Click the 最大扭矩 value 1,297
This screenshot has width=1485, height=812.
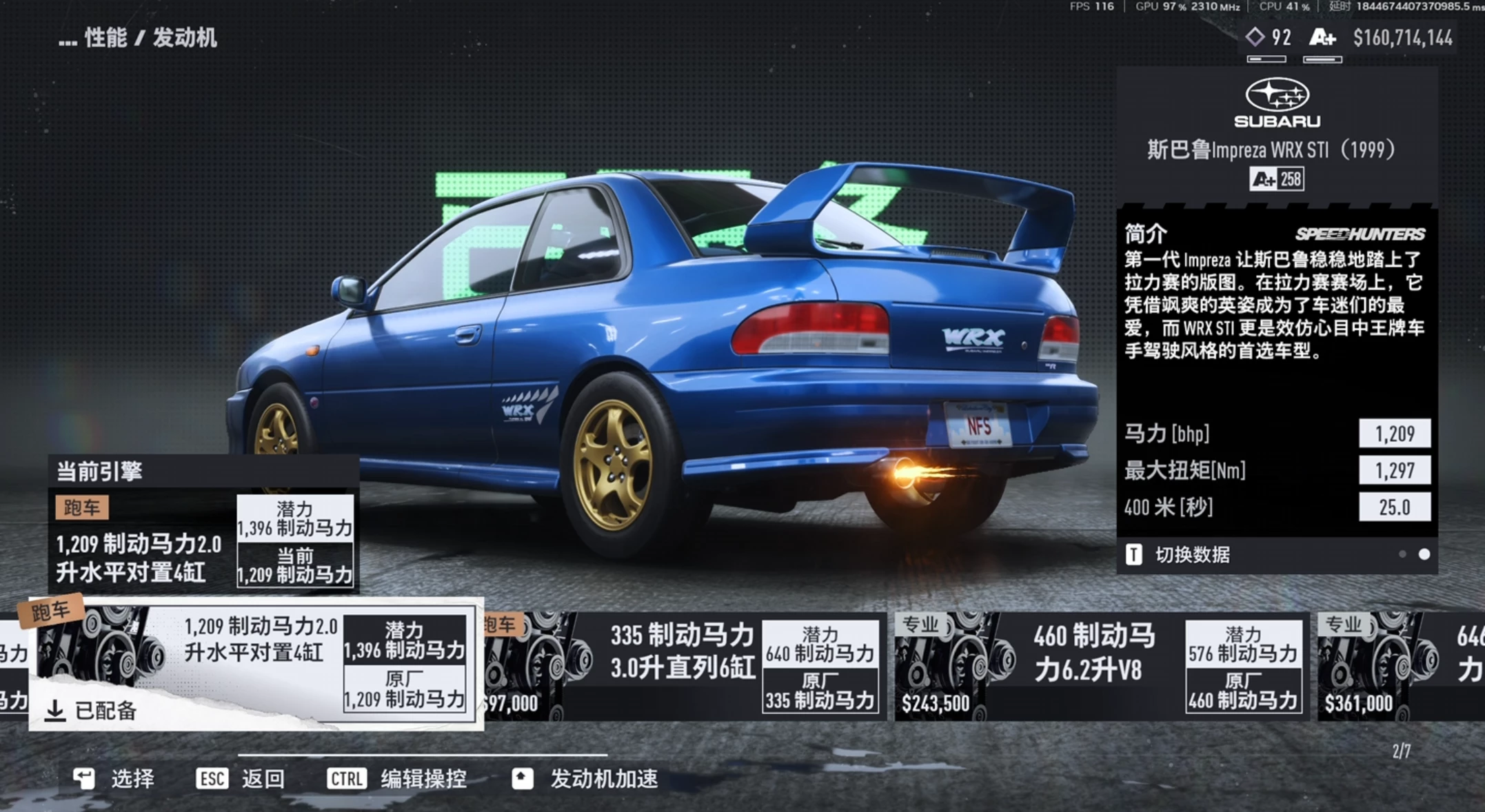coord(1395,470)
